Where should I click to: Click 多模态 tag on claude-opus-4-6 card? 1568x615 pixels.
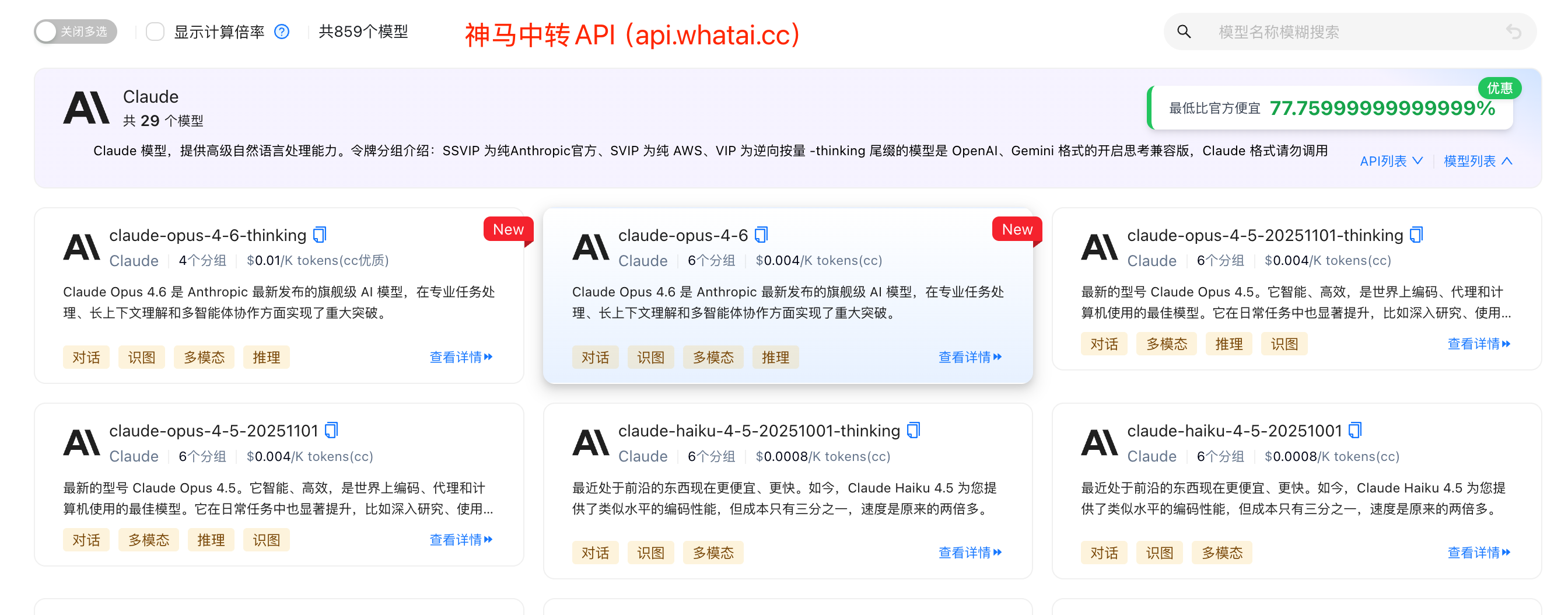(713, 357)
